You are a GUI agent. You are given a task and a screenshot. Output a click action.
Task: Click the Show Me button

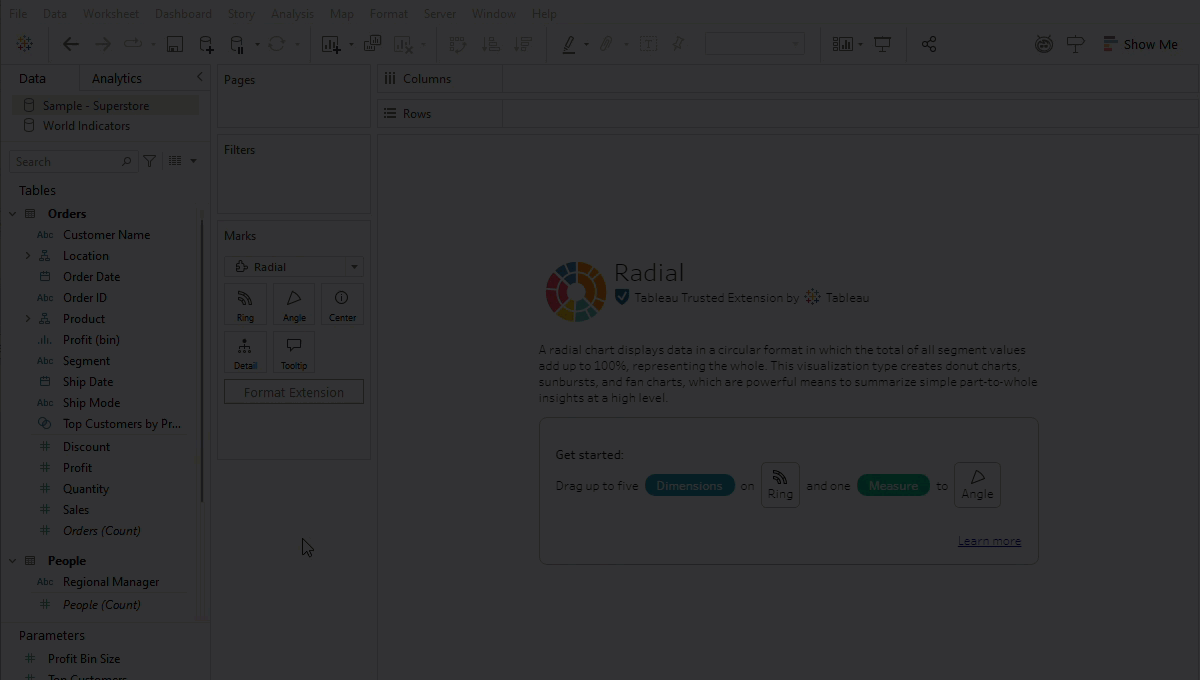pyautogui.click(x=1140, y=44)
